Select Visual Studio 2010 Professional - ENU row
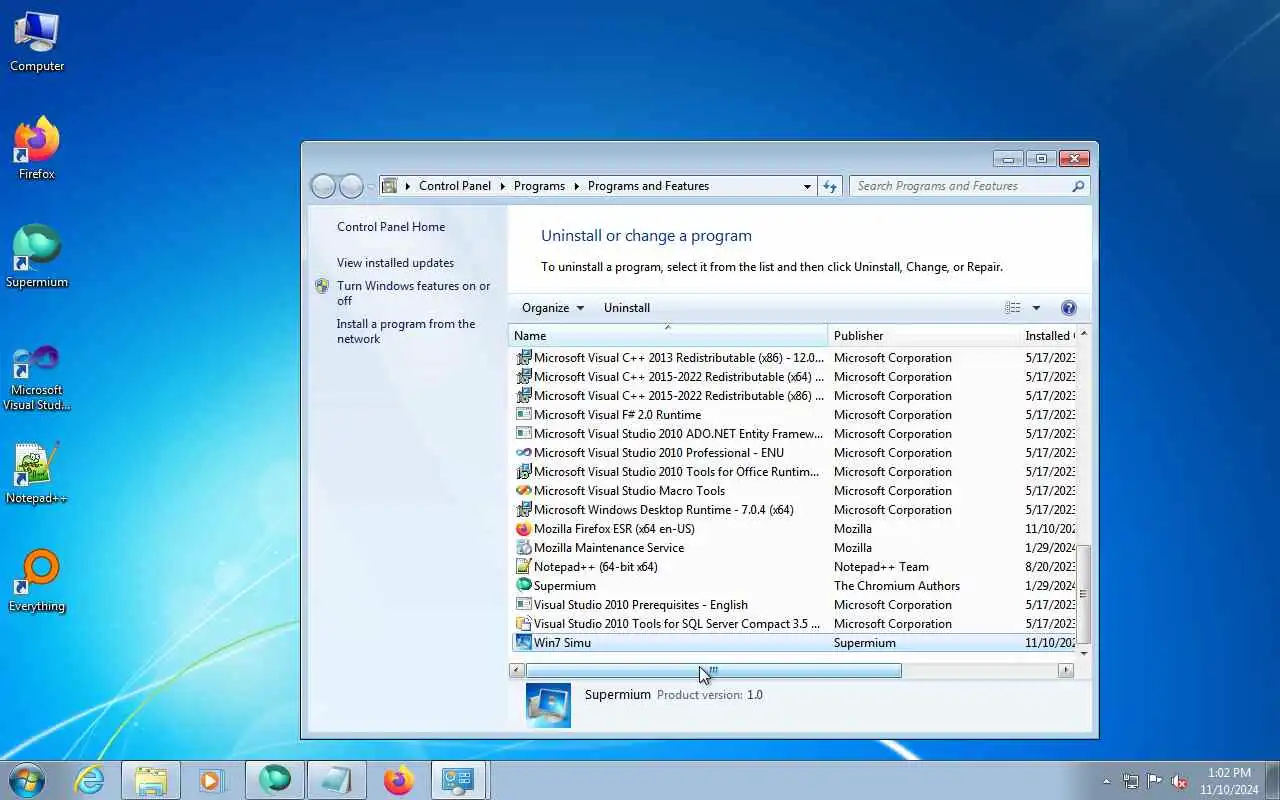 [793, 453]
